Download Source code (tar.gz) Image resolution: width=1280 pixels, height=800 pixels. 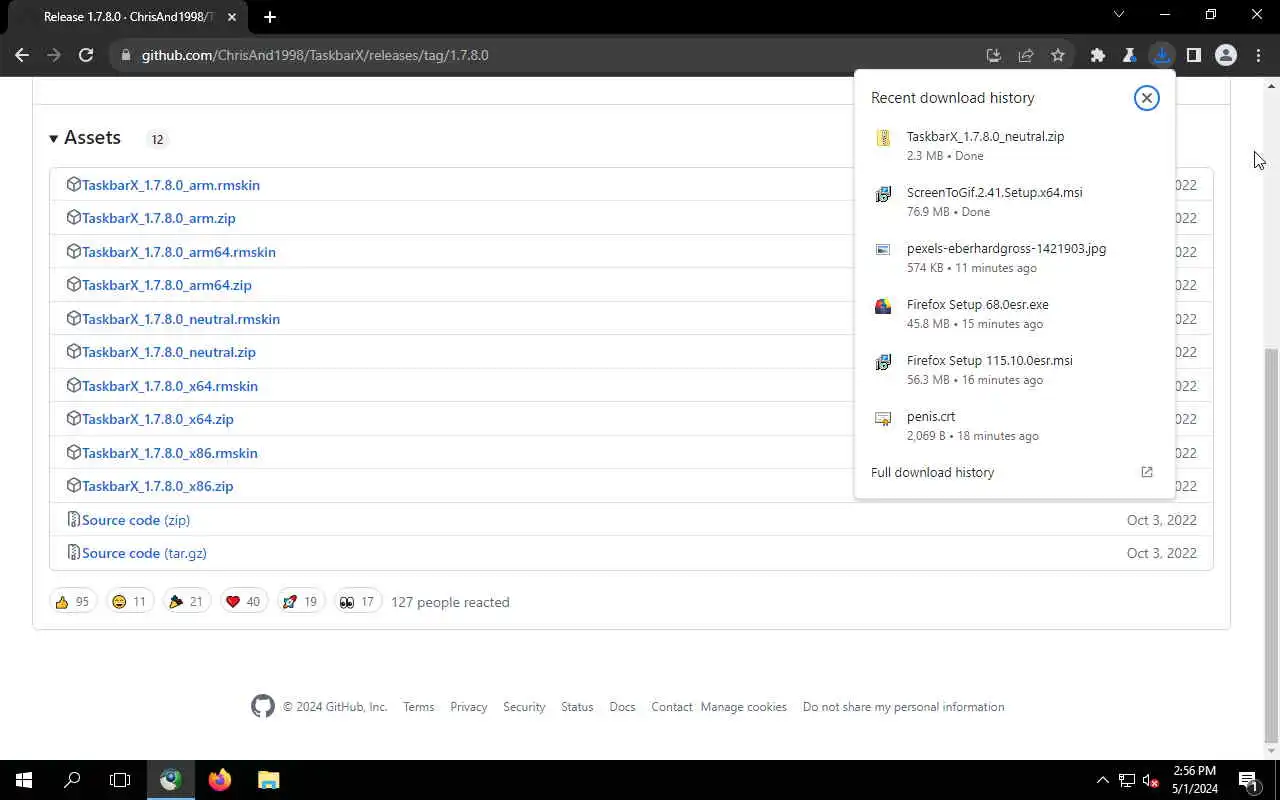(x=144, y=553)
